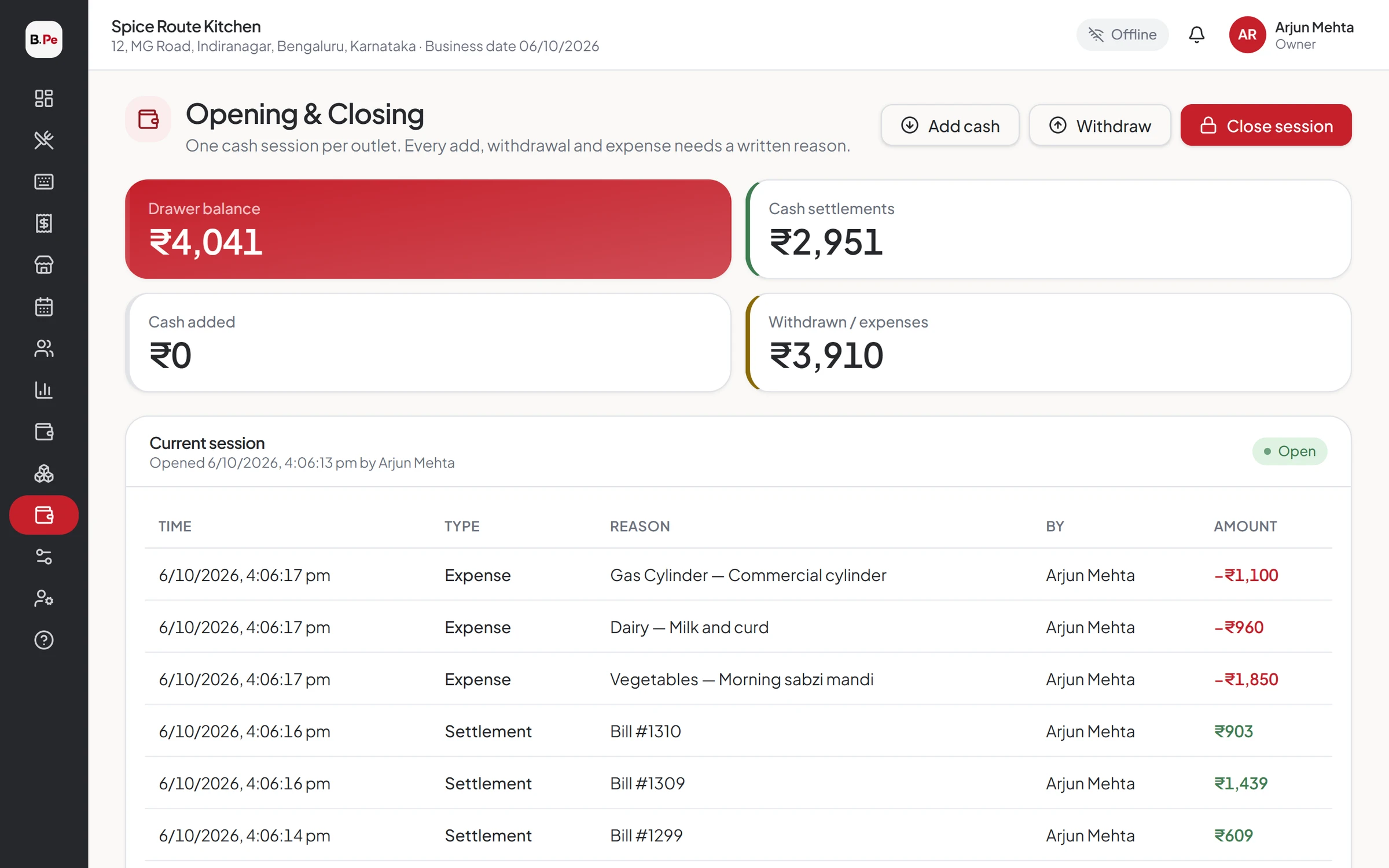1389x868 pixels.
Task: Select the Gas Cylinder — Commercial cylinder row
Action: pos(738,575)
